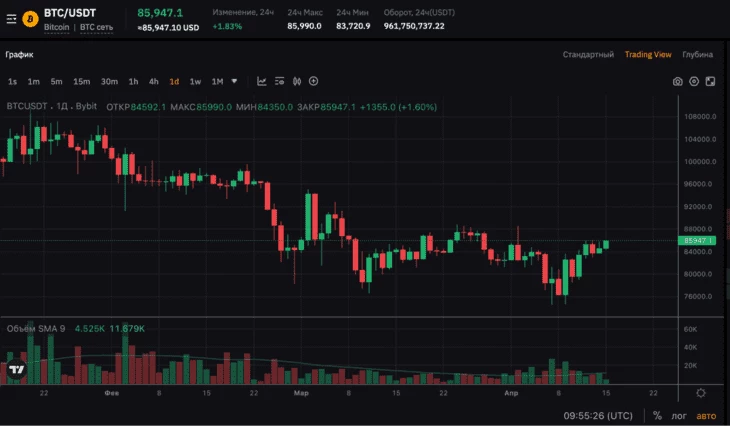The image size is (730, 426).
Task: Switch to the 15m interval
Action: click(81, 81)
